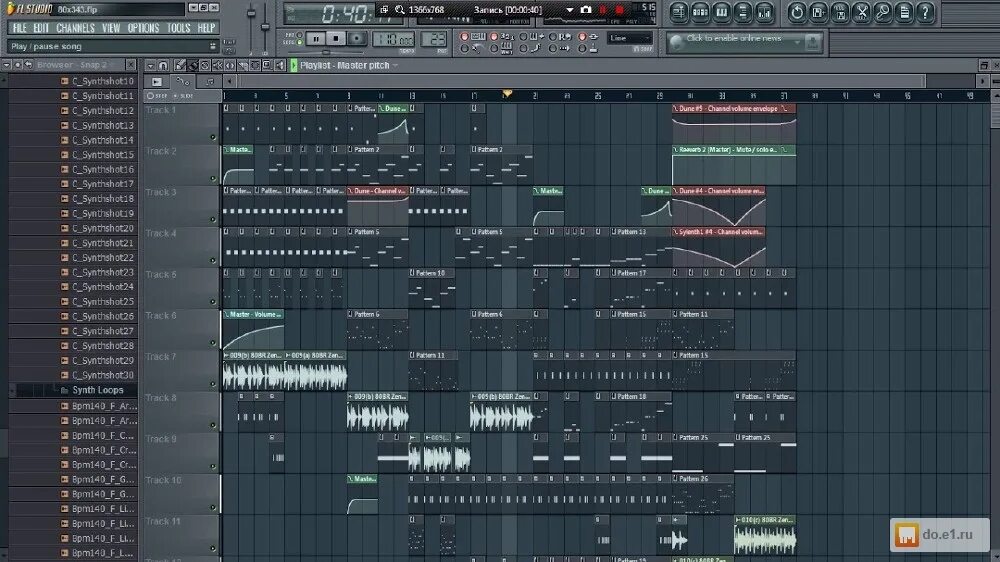Image resolution: width=1000 pixels, height=562 pixels.
Task: Show the playlist window
Action: (679, 12)
